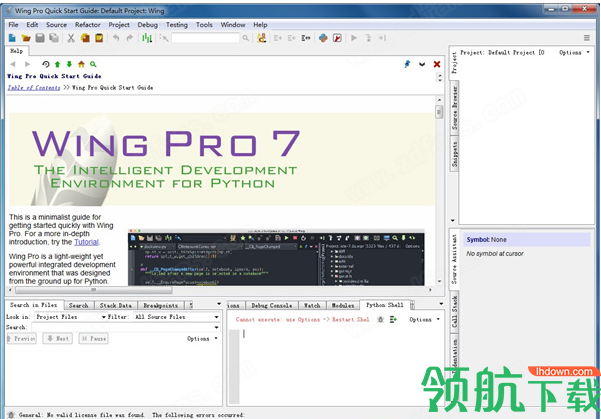
Task: Click the evaluate icon beside the shell bug icon
Action: 393,319
